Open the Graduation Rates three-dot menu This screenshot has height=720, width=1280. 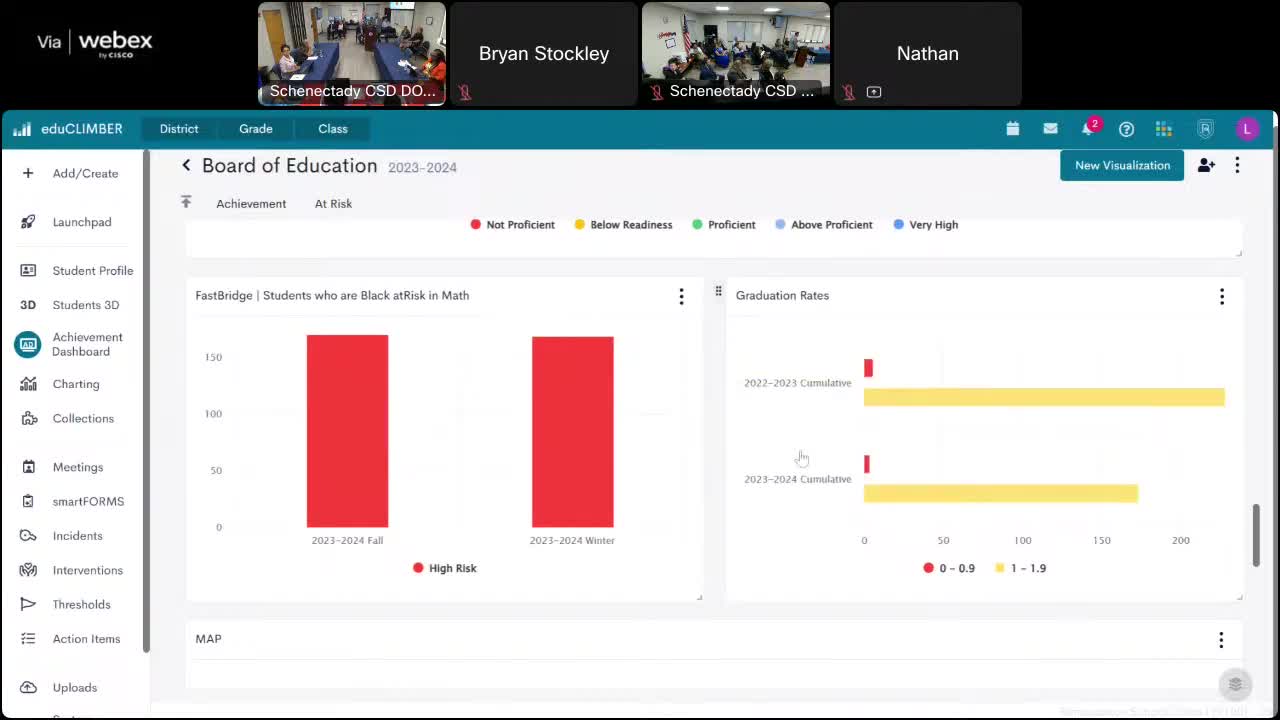coord(1221,296)
